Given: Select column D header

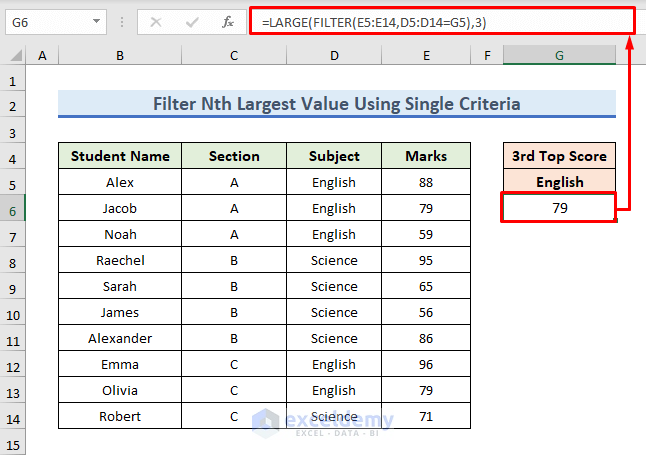Looking at the screenshot, I should pos(333,57).
